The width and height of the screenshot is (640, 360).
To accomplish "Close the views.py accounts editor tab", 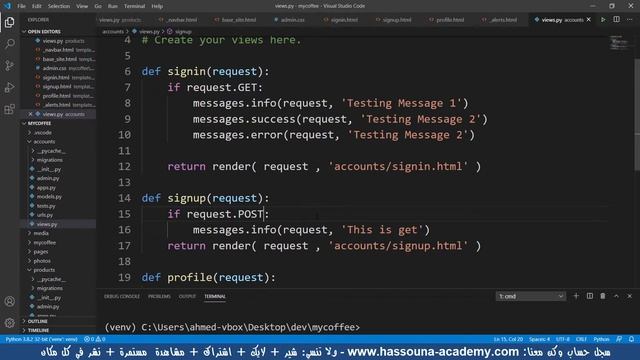I will [589, 20].
